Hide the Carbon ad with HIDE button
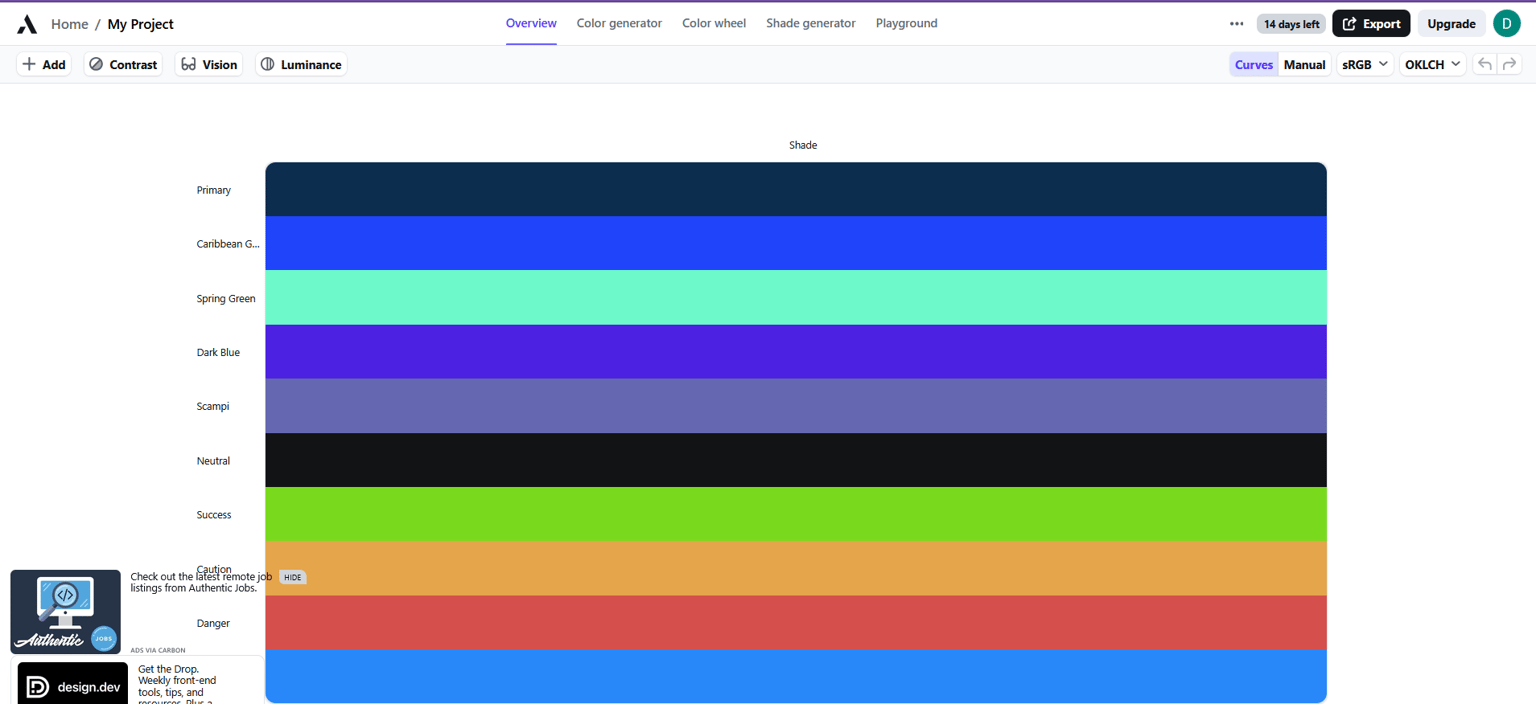1536x704 pixels. 292,577
